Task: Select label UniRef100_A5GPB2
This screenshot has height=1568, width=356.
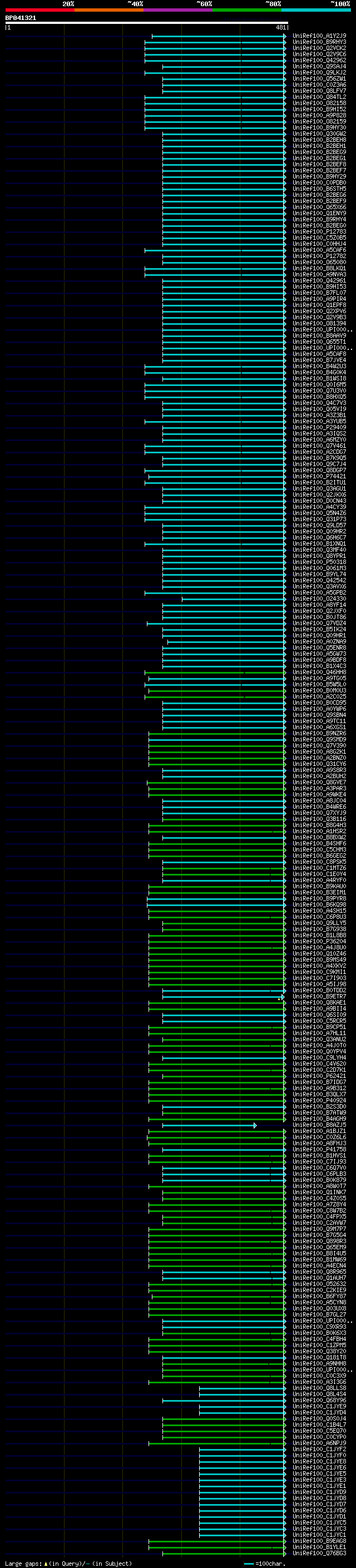Action: pos(319,592)
